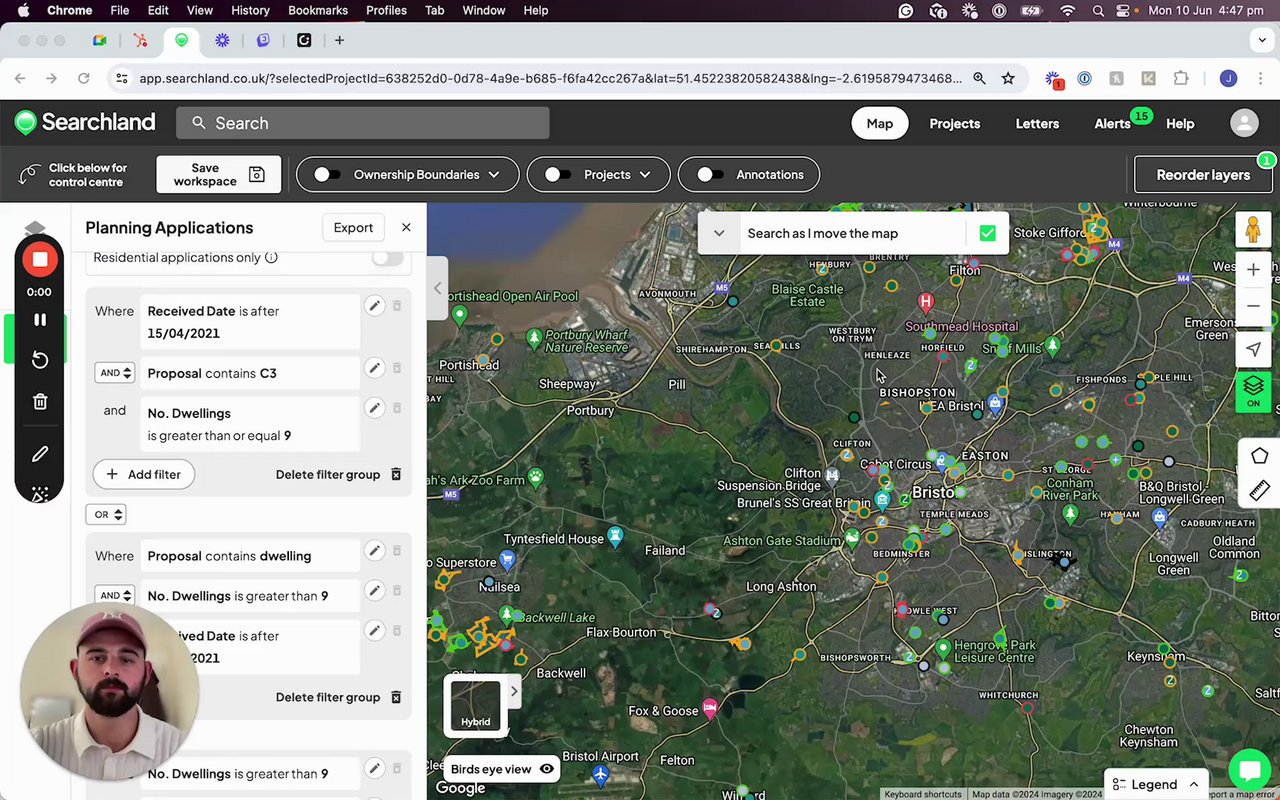The image size is (1280, 800).
Task: Select the Hybrid map thumbnail
Action: coord(475,704)
